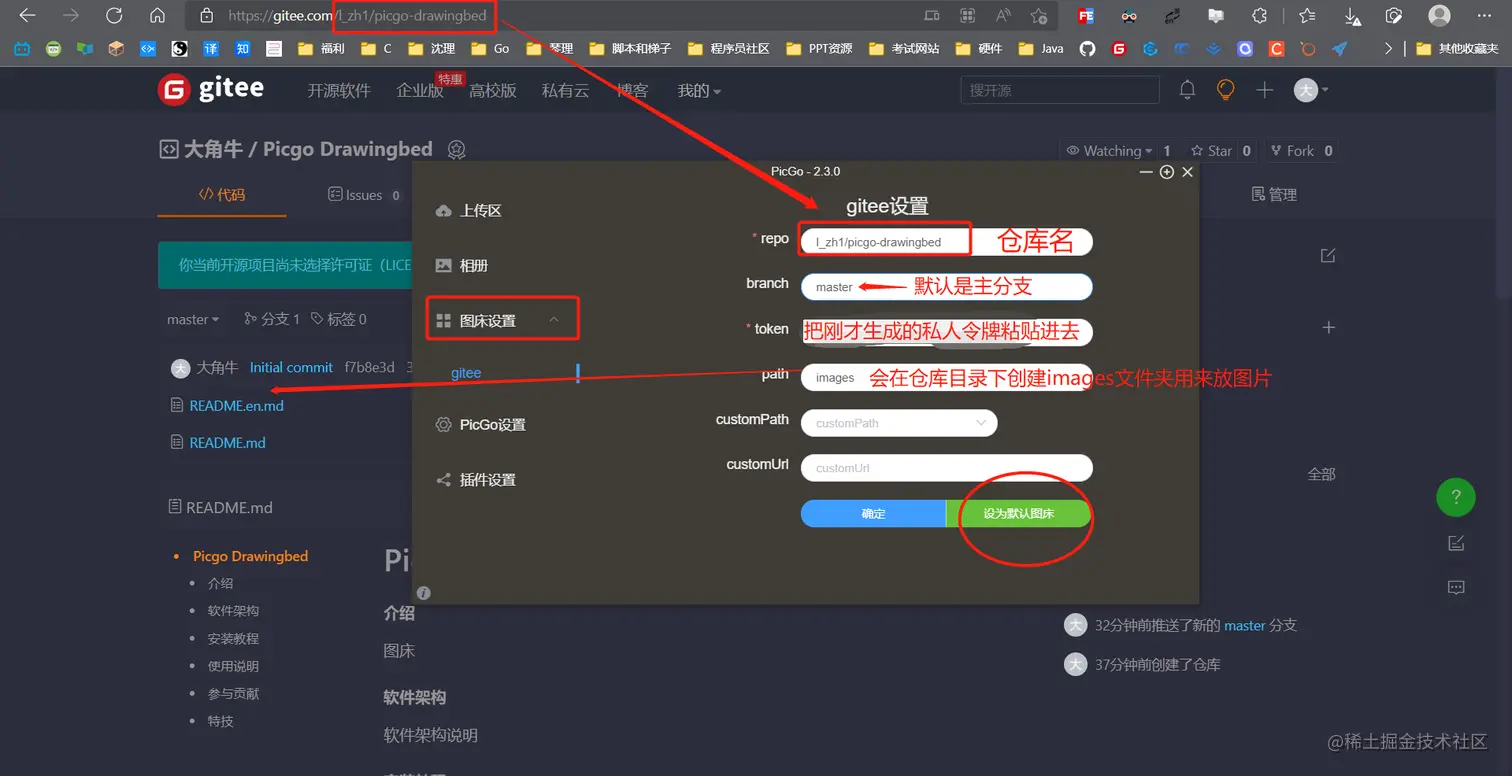The image size is (1512, 776).
Task: Open the 福利 bookmarks folder
Action: [x=321, y=48]
